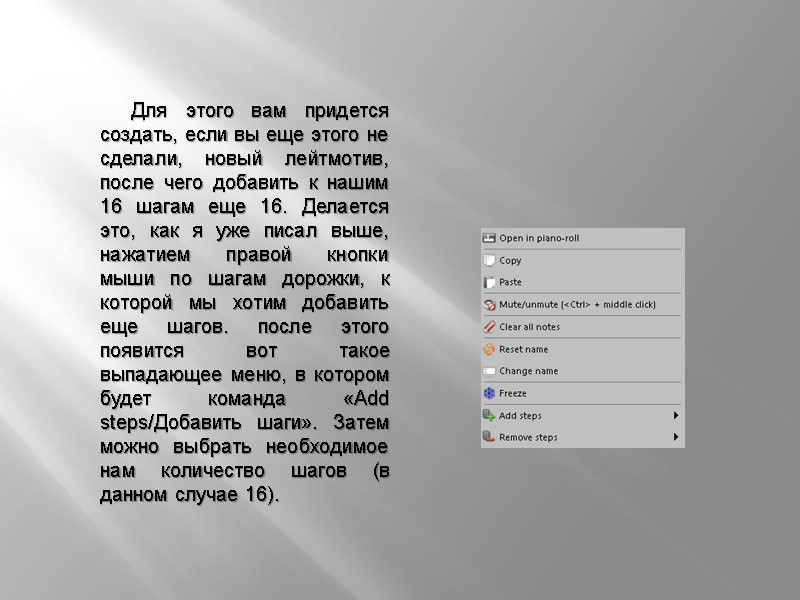Select Open in piano-roll from the menu
800x600 pixels.
point(540,237)
